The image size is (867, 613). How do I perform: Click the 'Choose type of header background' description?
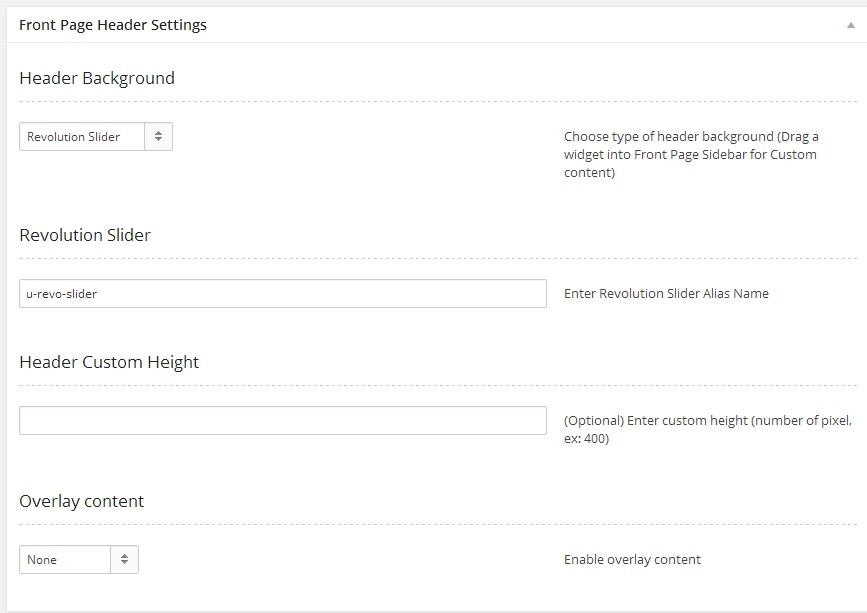[691, 154]
